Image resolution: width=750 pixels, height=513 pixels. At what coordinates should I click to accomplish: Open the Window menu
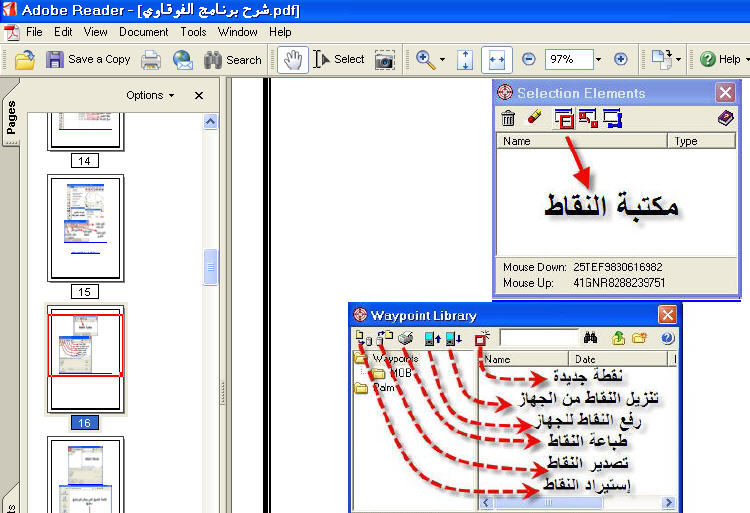tap(237, 32)
